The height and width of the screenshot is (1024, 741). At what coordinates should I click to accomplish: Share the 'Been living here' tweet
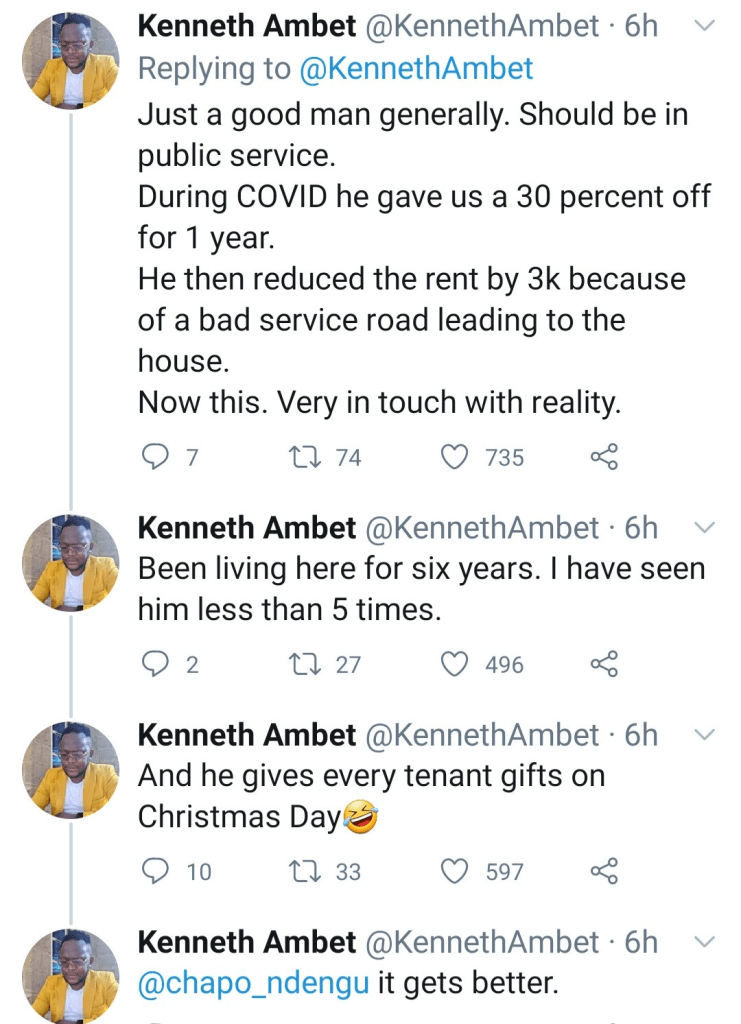click(x=604, y=664)
